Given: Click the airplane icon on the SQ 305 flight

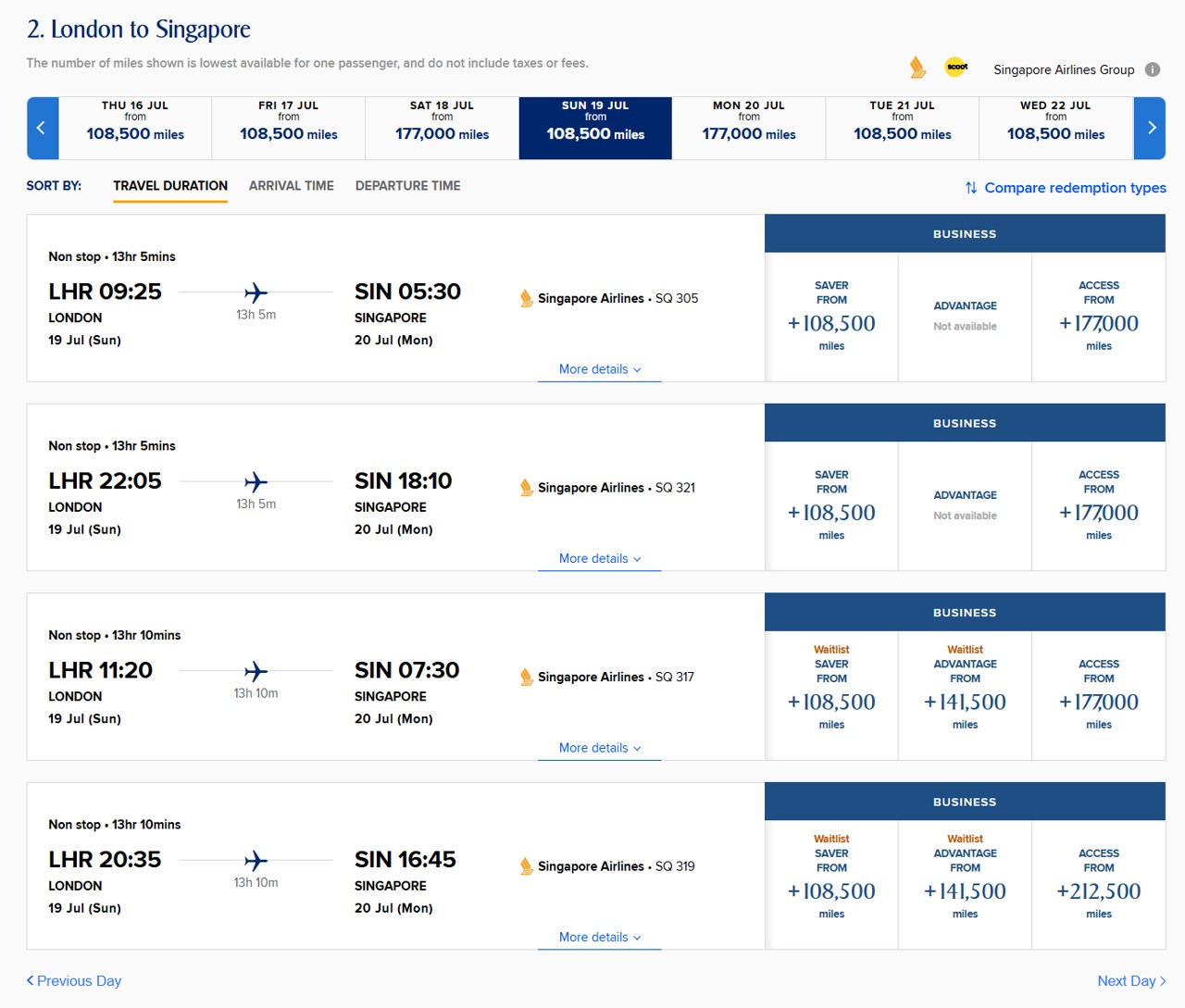Looking at the screenshot, I should click(256, 293).
